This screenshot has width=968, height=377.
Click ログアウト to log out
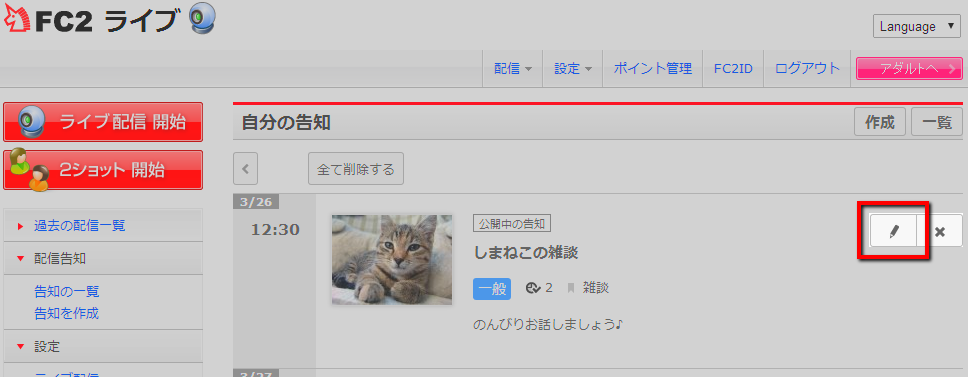click(x=807, y=68)
